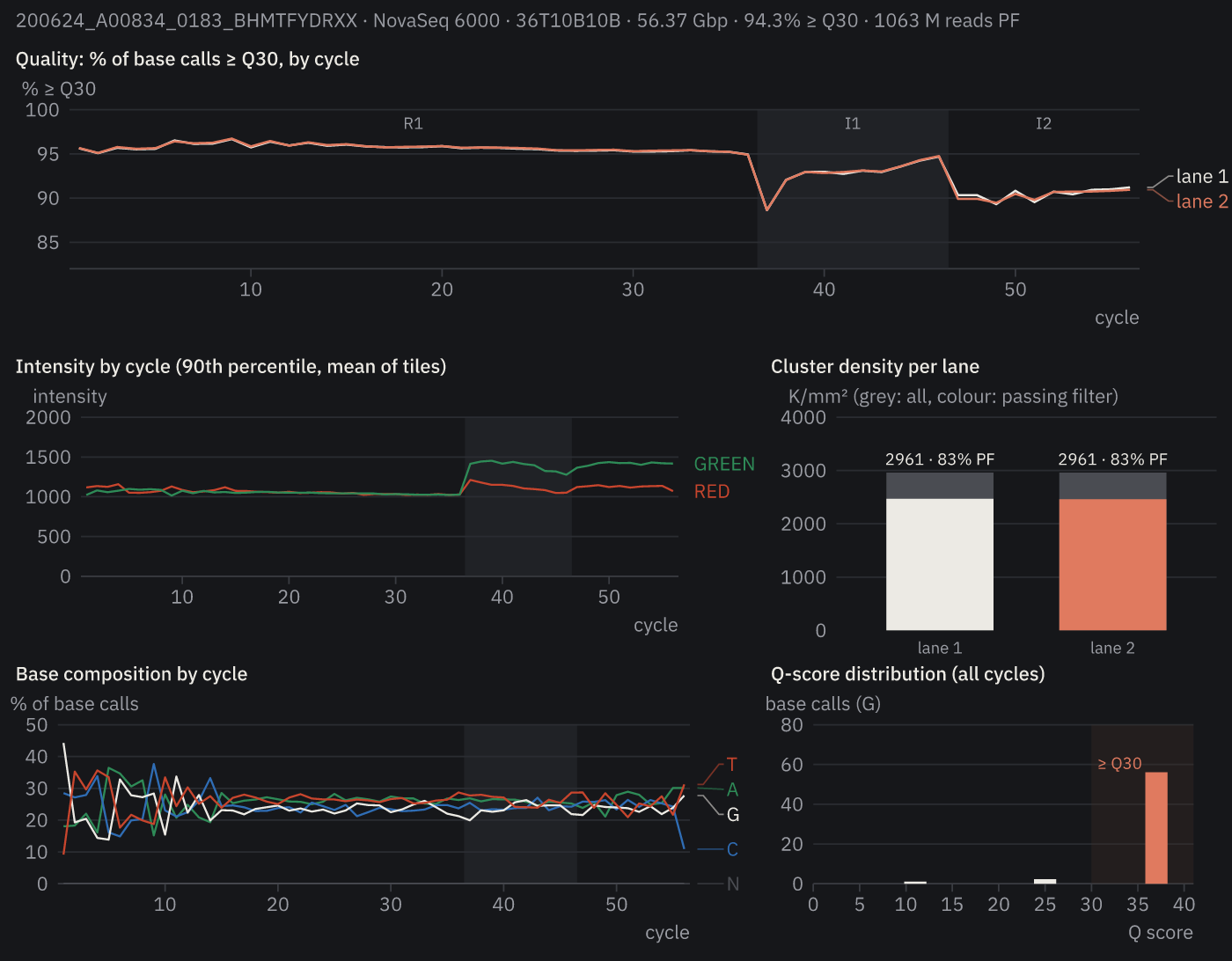Click the "≥ Q30" threshold label

(1119, 764)
